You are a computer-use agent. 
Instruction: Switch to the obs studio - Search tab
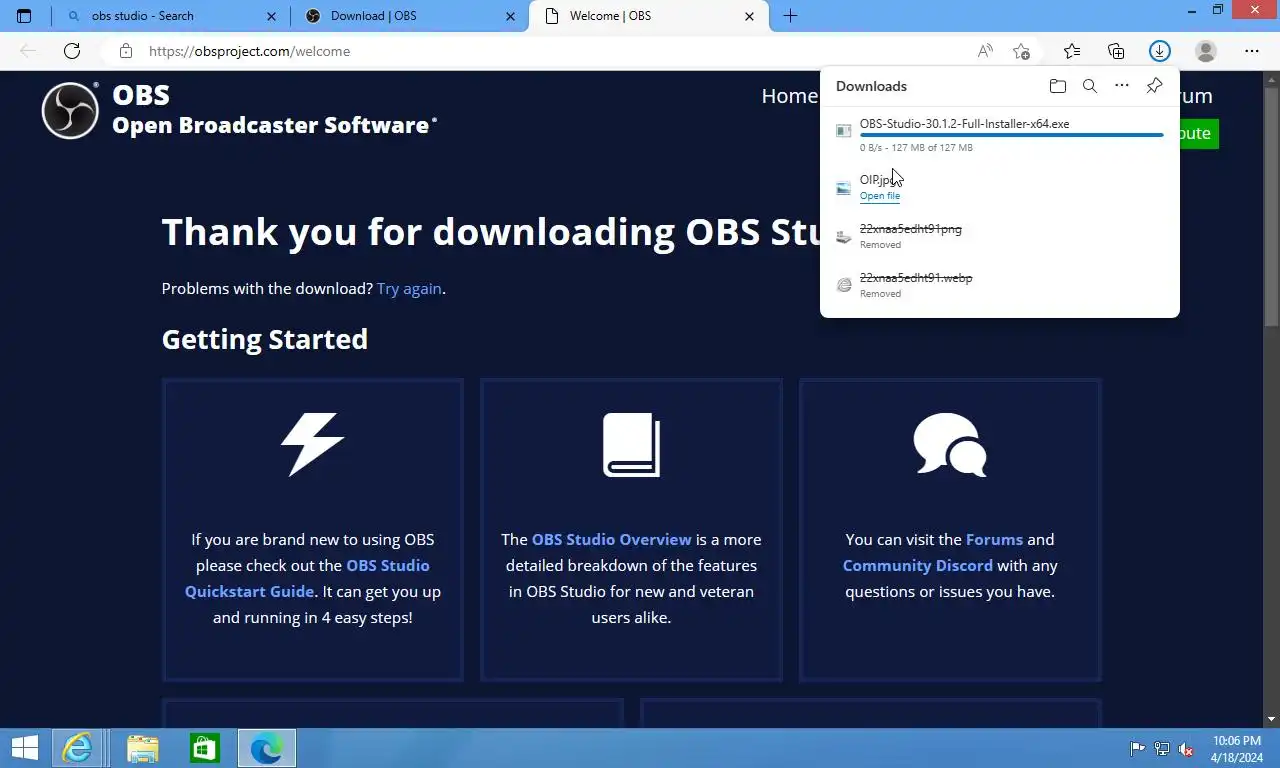tap(171, 16)
